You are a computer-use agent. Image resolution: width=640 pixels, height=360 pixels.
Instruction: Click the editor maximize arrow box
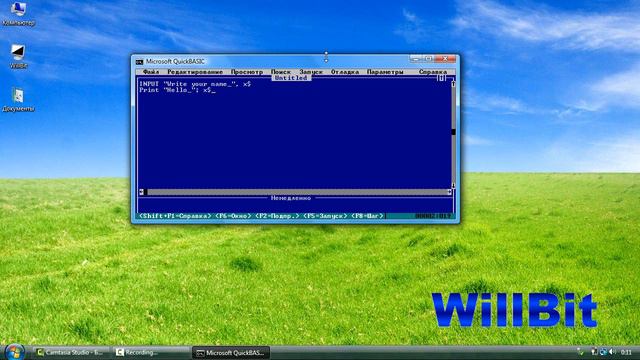coord(441,78)
